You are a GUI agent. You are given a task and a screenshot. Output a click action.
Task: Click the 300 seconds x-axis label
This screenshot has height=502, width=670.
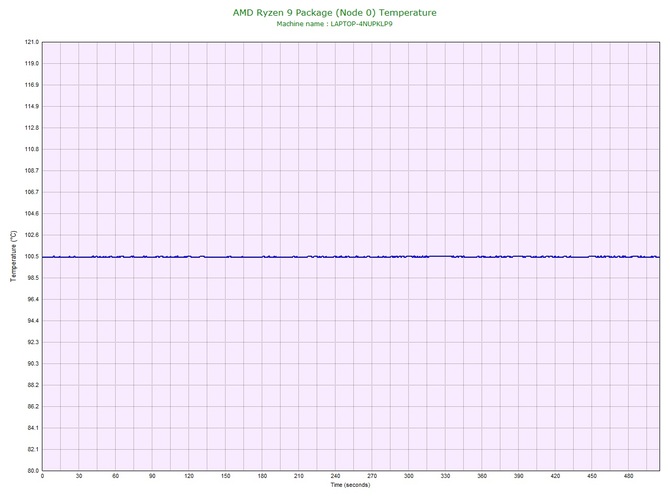pos(408,476)
